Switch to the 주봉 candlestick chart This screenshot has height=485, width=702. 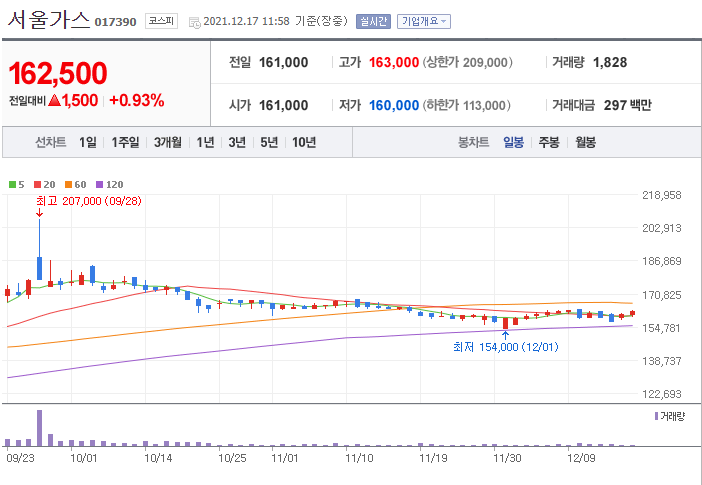click(548, 143)
